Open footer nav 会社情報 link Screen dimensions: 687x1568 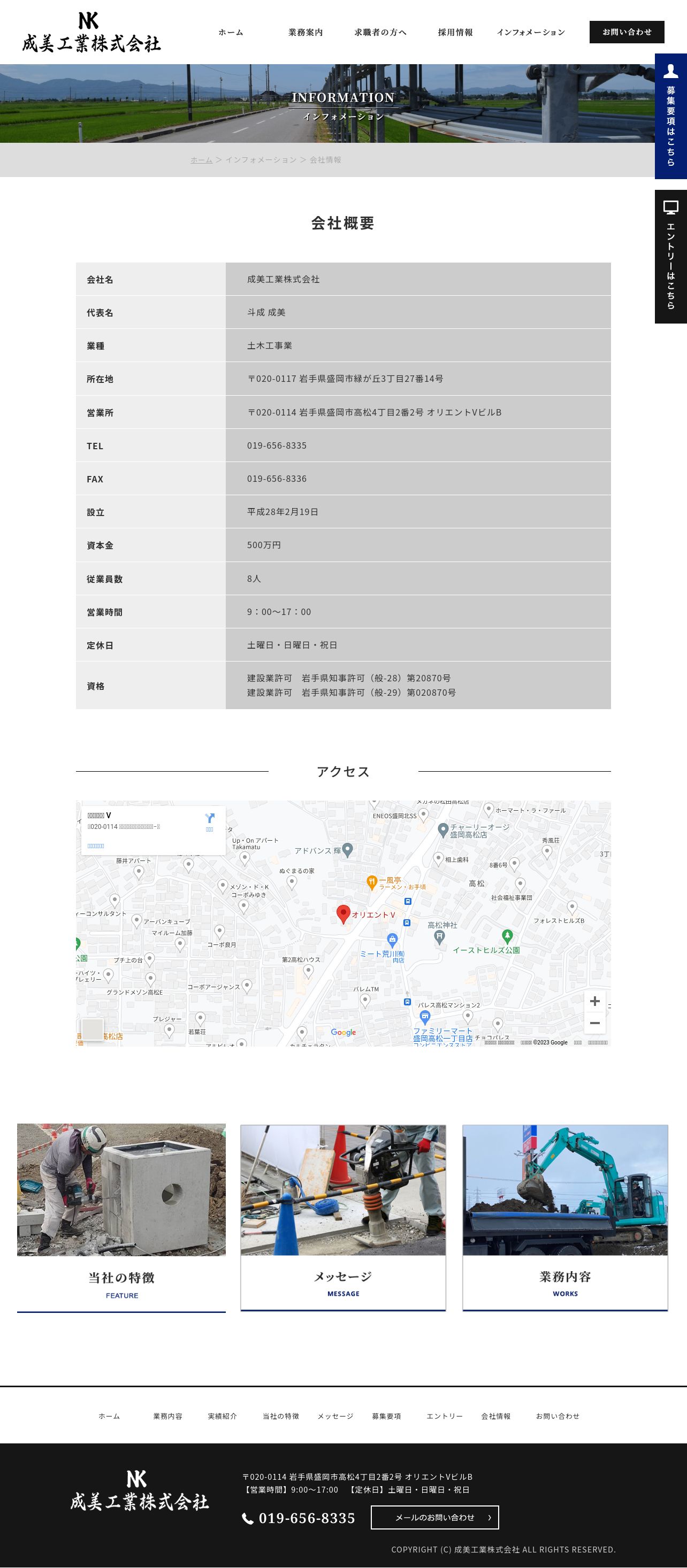point(496,1417)
